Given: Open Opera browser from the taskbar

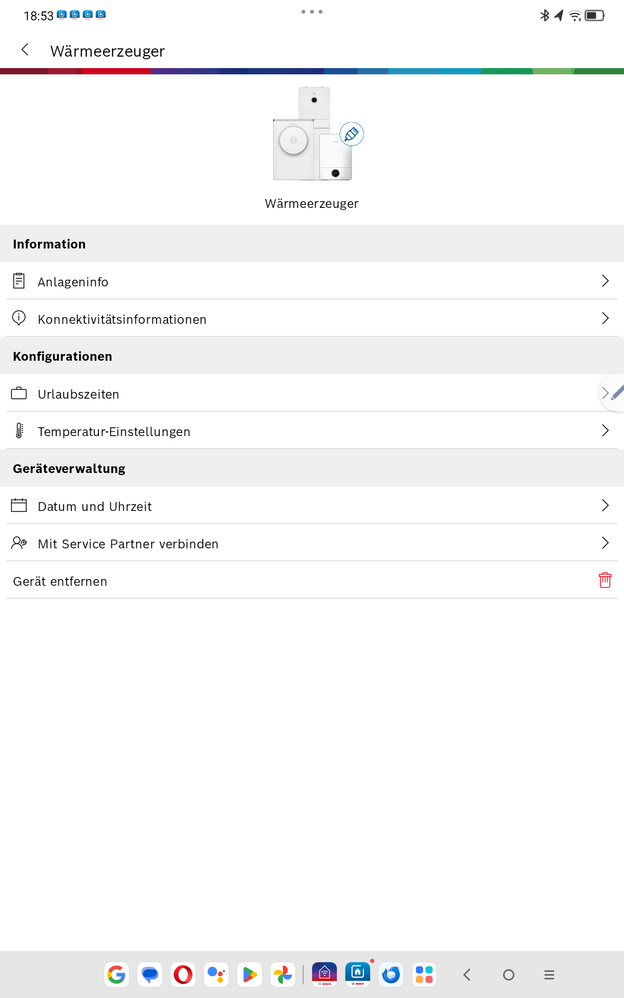Looking at the screenshot, I should [182, 974].
